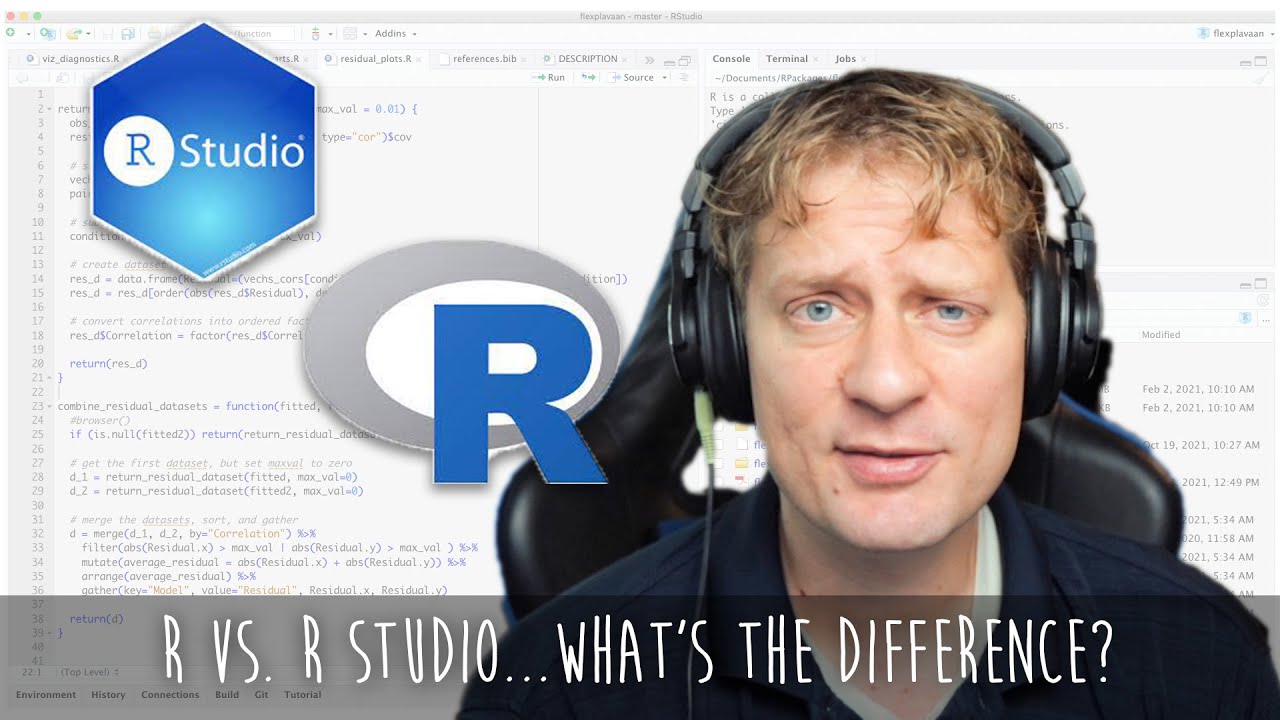Open the (Top Level) scope selector

(x=90, y=672)
